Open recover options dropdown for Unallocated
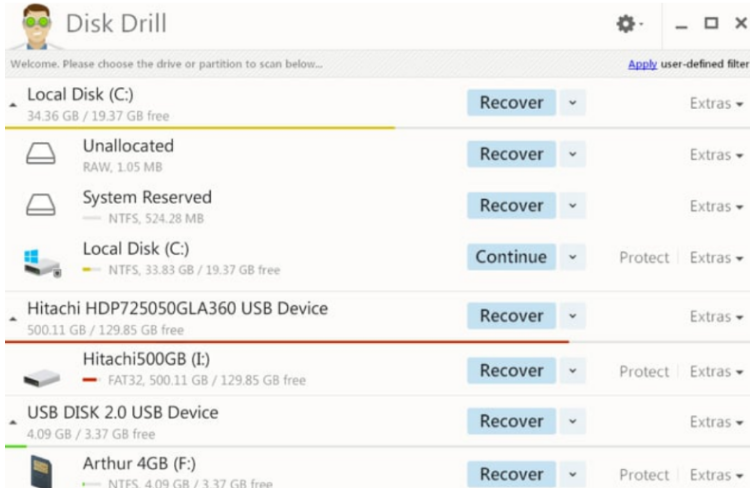This screenshot has width=751, height=491. (x=572, y=154)
